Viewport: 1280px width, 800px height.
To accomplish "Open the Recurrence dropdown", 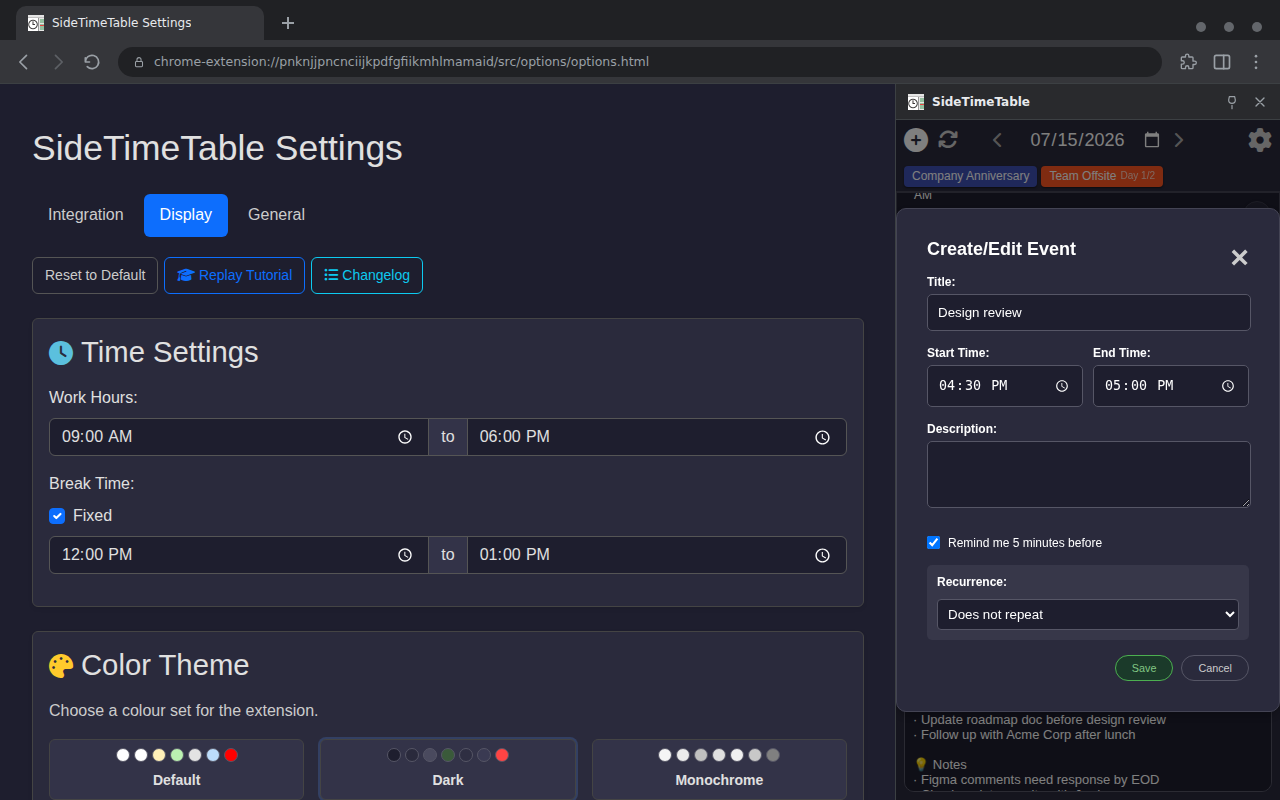I will [x=1088, y=614].
